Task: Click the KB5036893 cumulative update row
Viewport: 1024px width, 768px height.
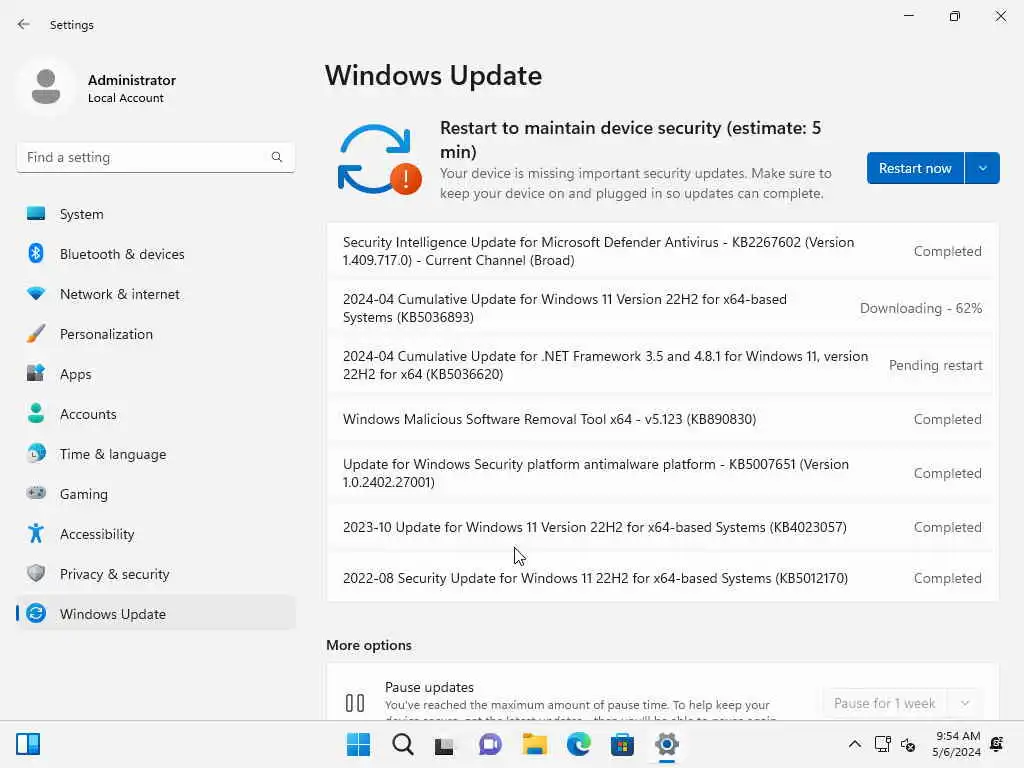Action: pos(662,308)
